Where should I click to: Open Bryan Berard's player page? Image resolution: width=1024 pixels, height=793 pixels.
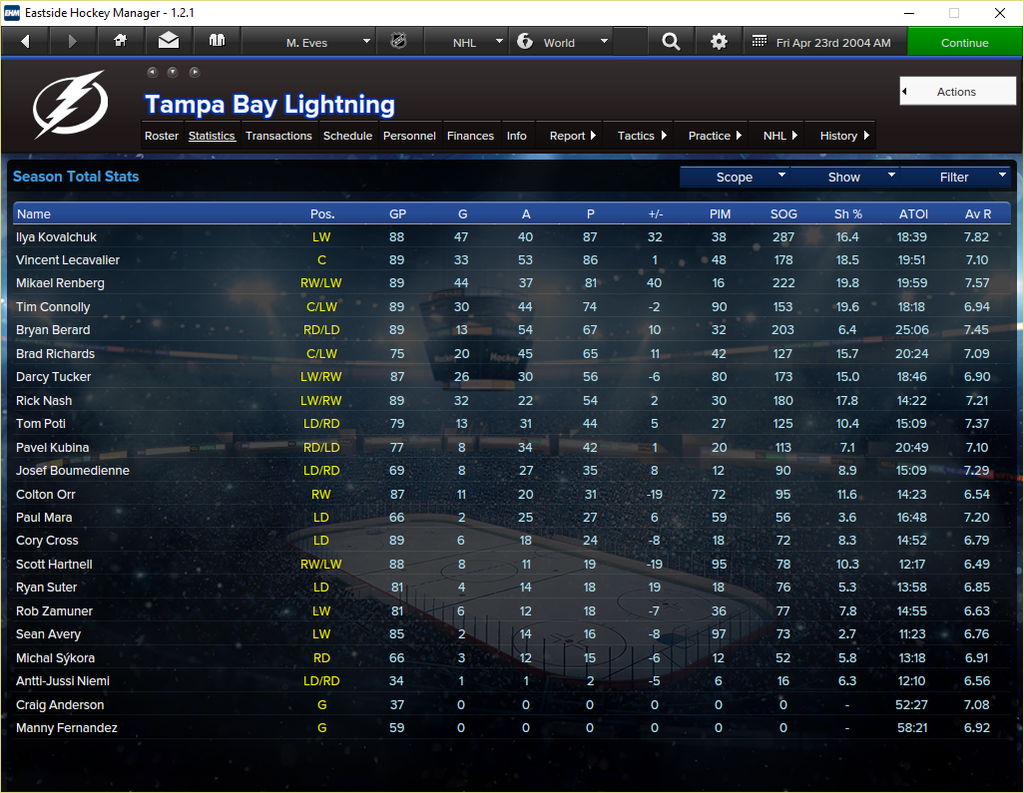click(53, 330)
